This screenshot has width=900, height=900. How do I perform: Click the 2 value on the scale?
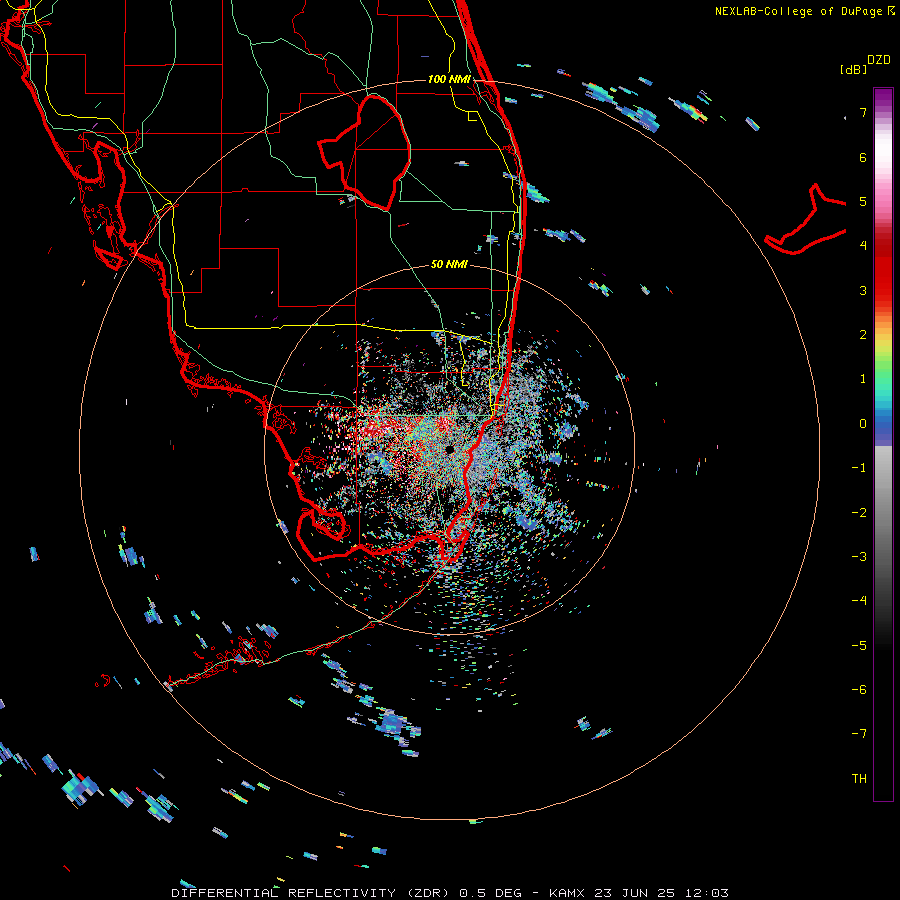click(863, 335)
